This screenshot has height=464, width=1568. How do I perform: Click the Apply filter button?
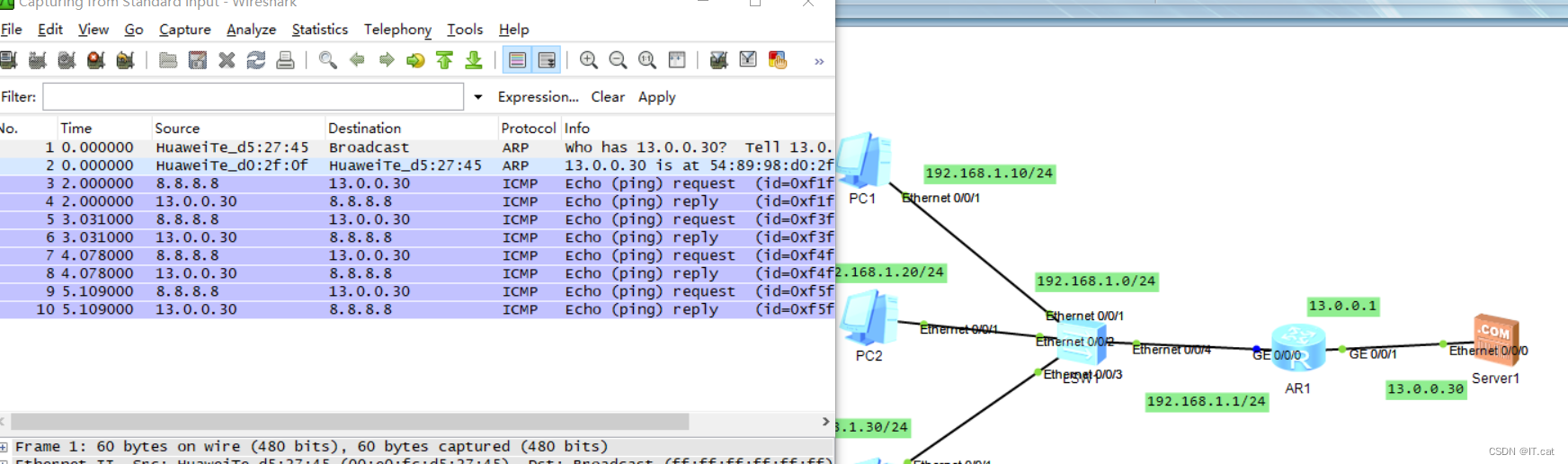click(657, 97)
